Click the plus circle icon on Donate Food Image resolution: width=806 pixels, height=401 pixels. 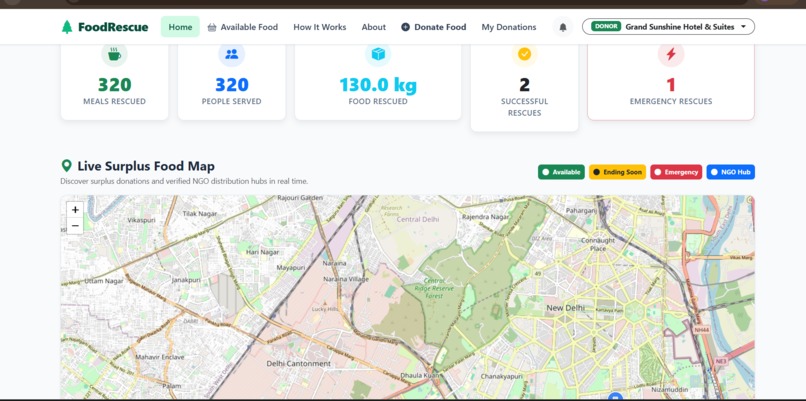click(x=406, y=27)
